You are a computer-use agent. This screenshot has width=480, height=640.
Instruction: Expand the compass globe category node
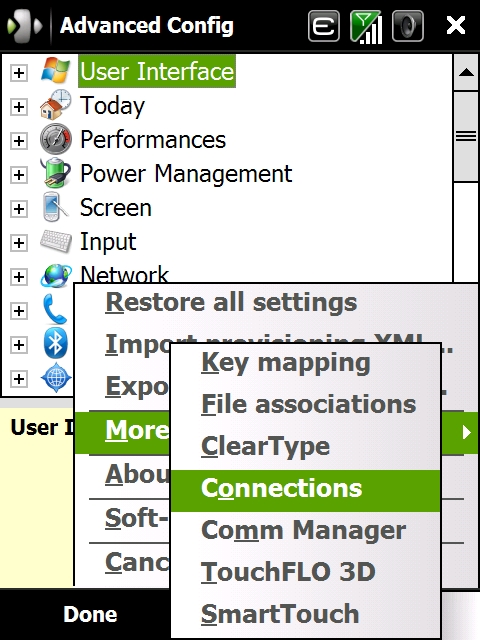click(18, 379)
